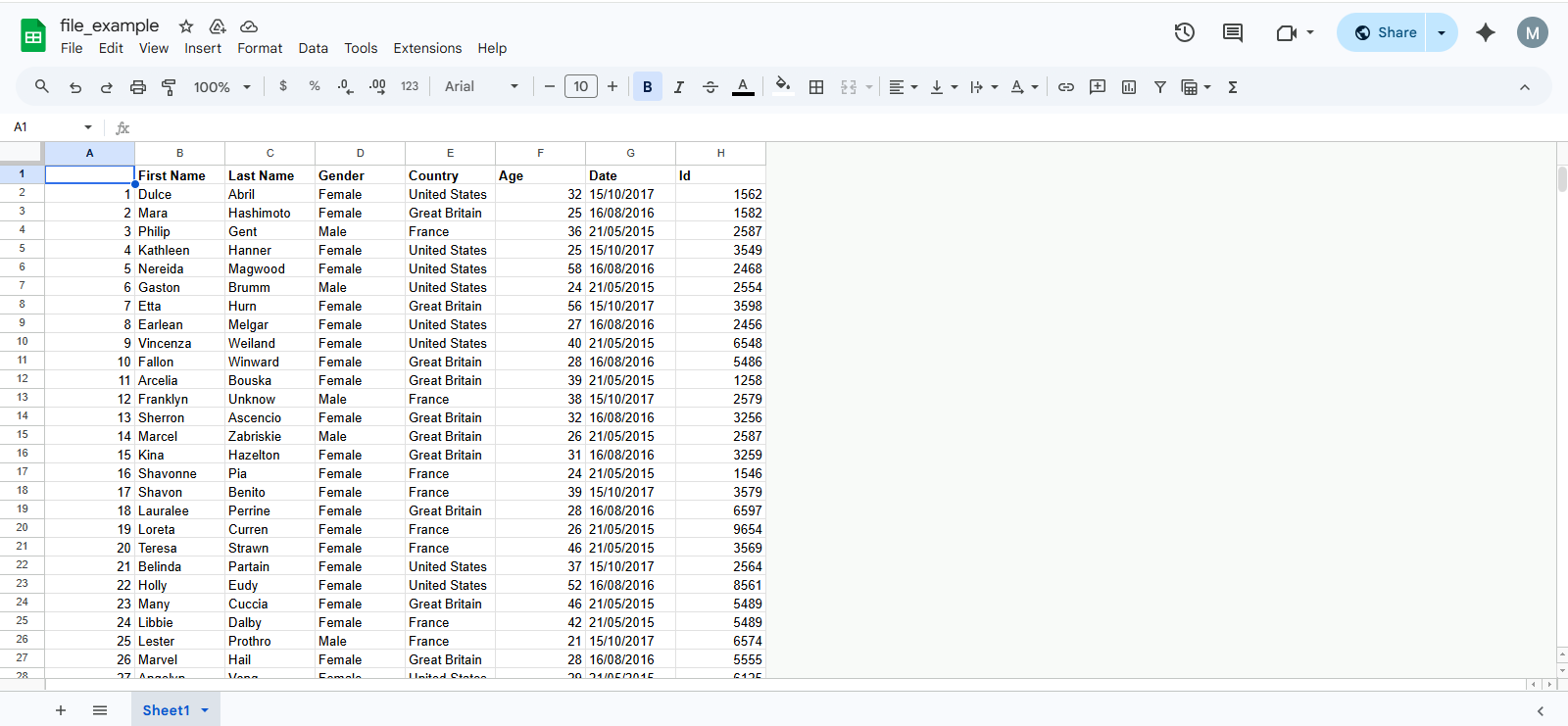Redo the last action

click(x=107, y=87)
